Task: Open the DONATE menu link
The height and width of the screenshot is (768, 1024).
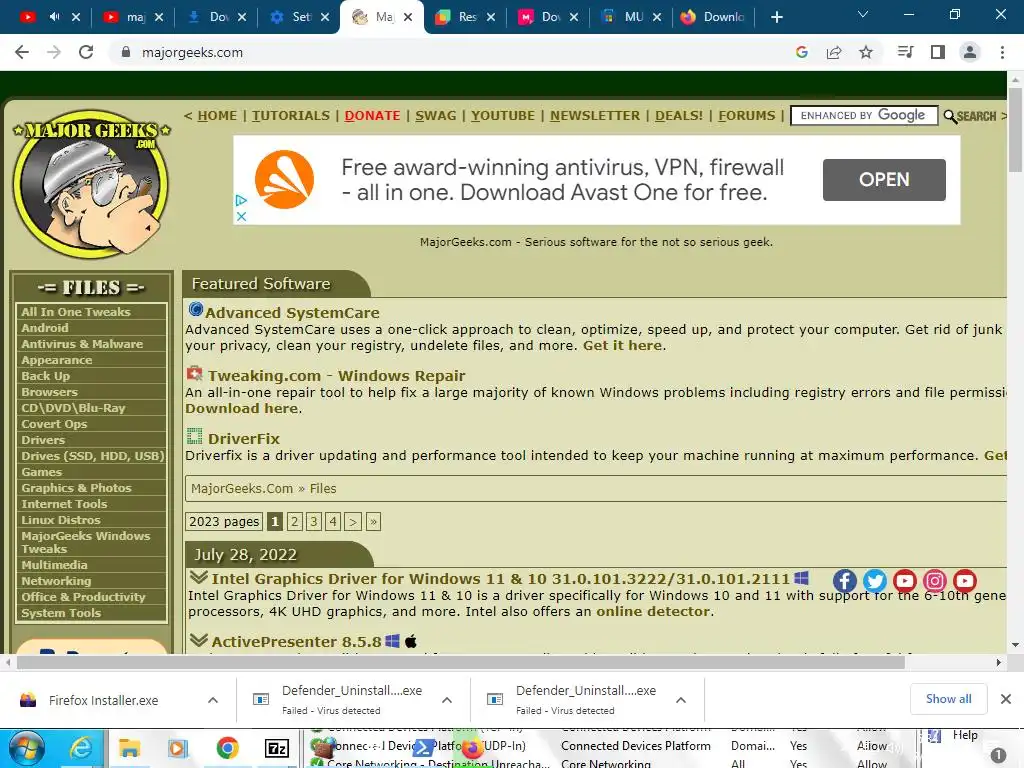Action: (x=372, y=116)
